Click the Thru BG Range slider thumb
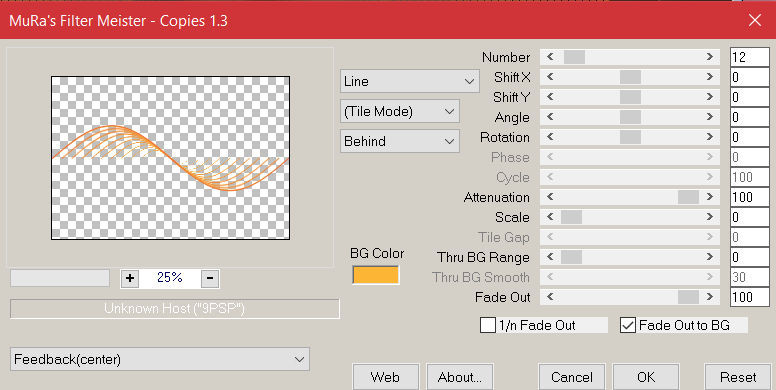This screenshot has height=390, width=776. coord(572,257)
